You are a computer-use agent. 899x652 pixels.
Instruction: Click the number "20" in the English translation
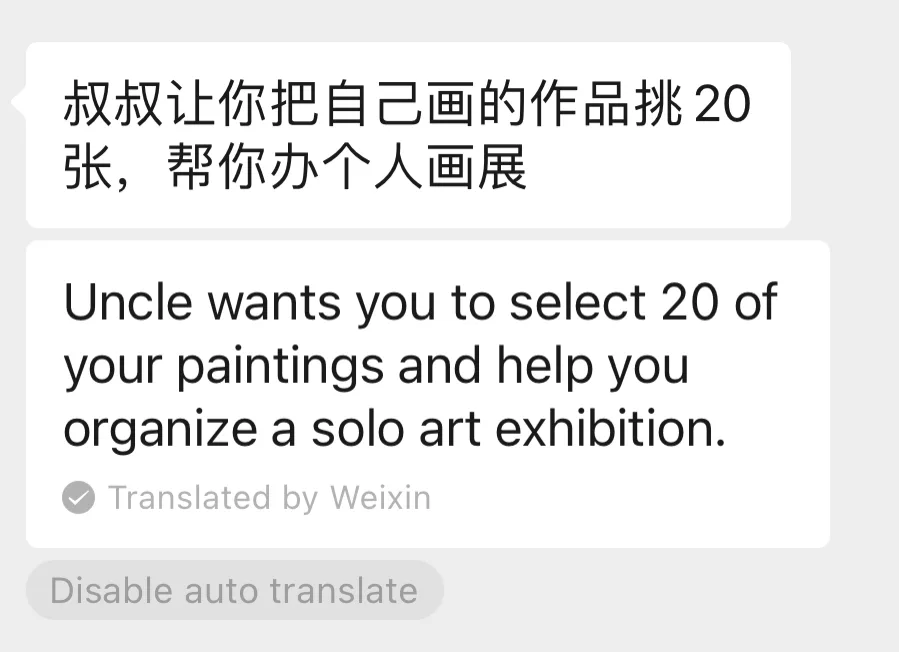click(689, 303)
